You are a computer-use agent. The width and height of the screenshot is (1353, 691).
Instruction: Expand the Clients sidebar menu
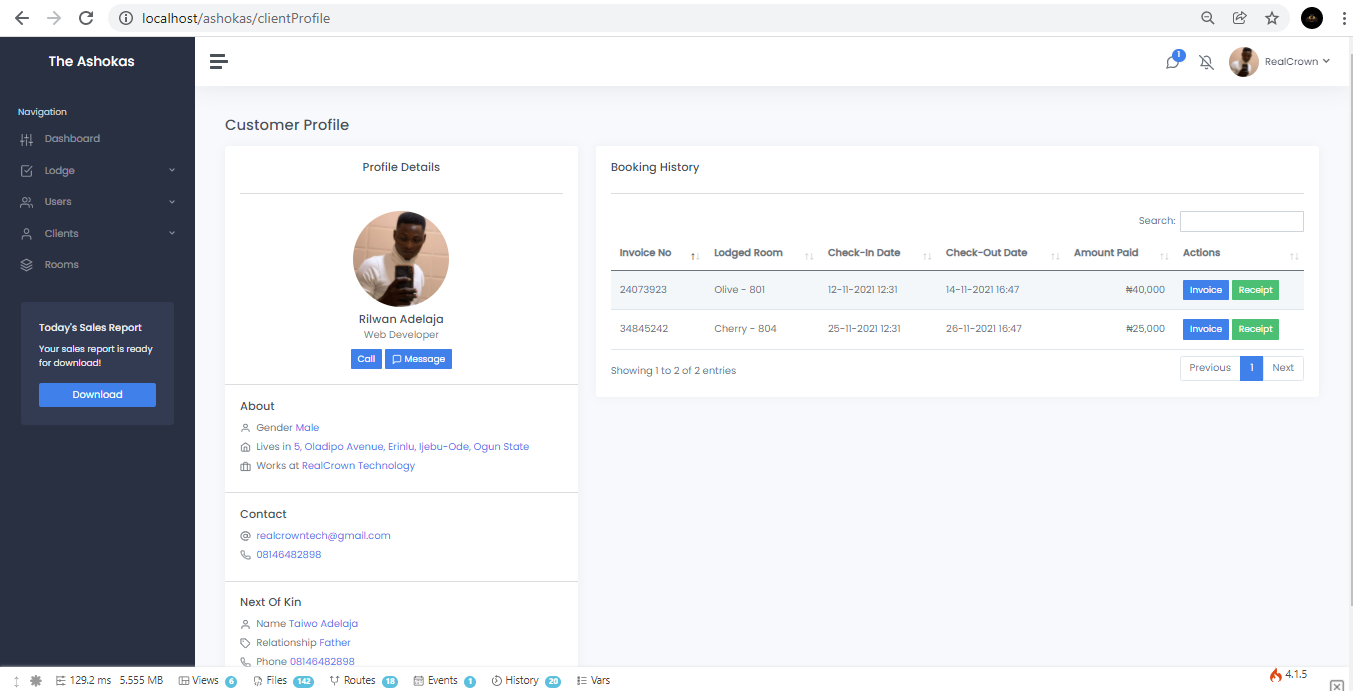[x=97, y=234]
